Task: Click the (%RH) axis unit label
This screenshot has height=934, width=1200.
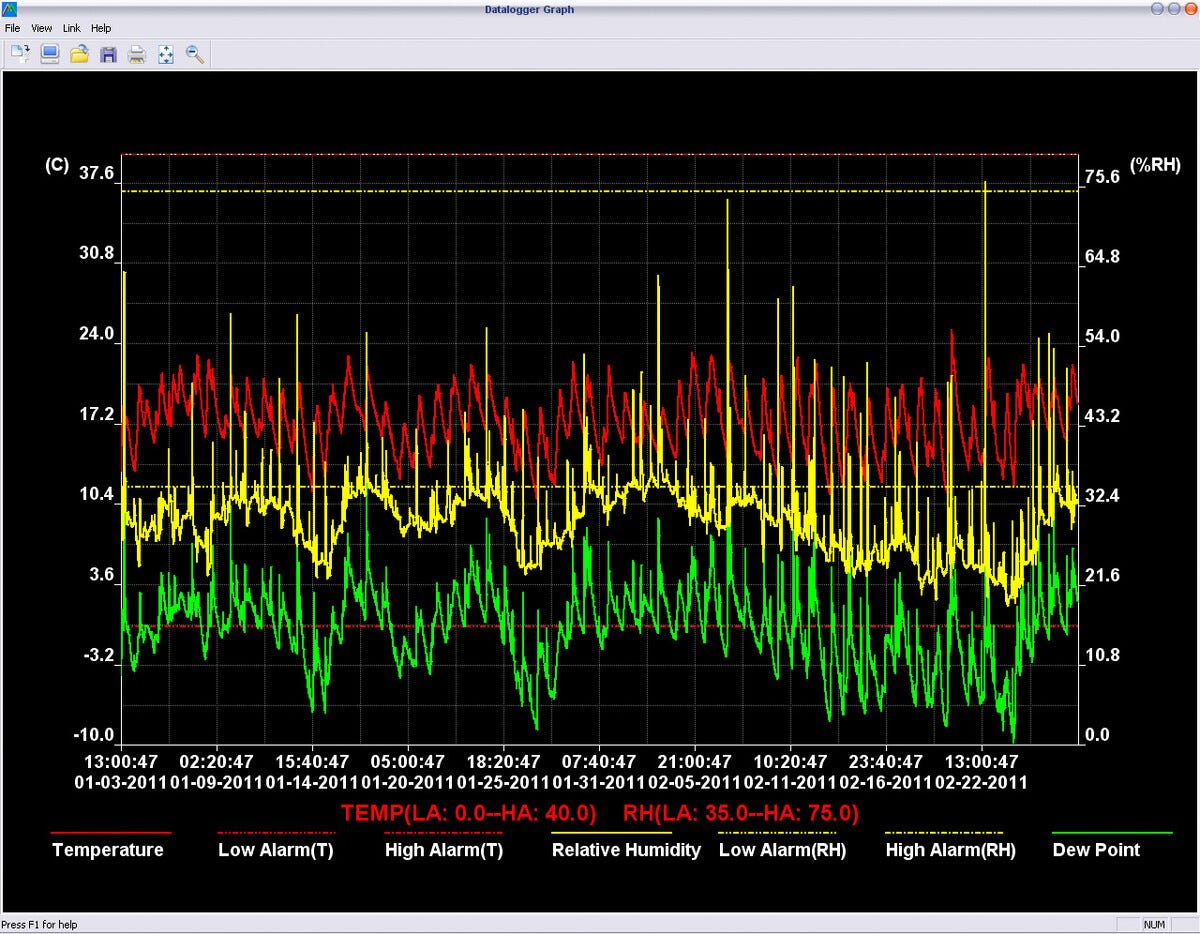Action: pyautogui.click(x=1156, y=165)
